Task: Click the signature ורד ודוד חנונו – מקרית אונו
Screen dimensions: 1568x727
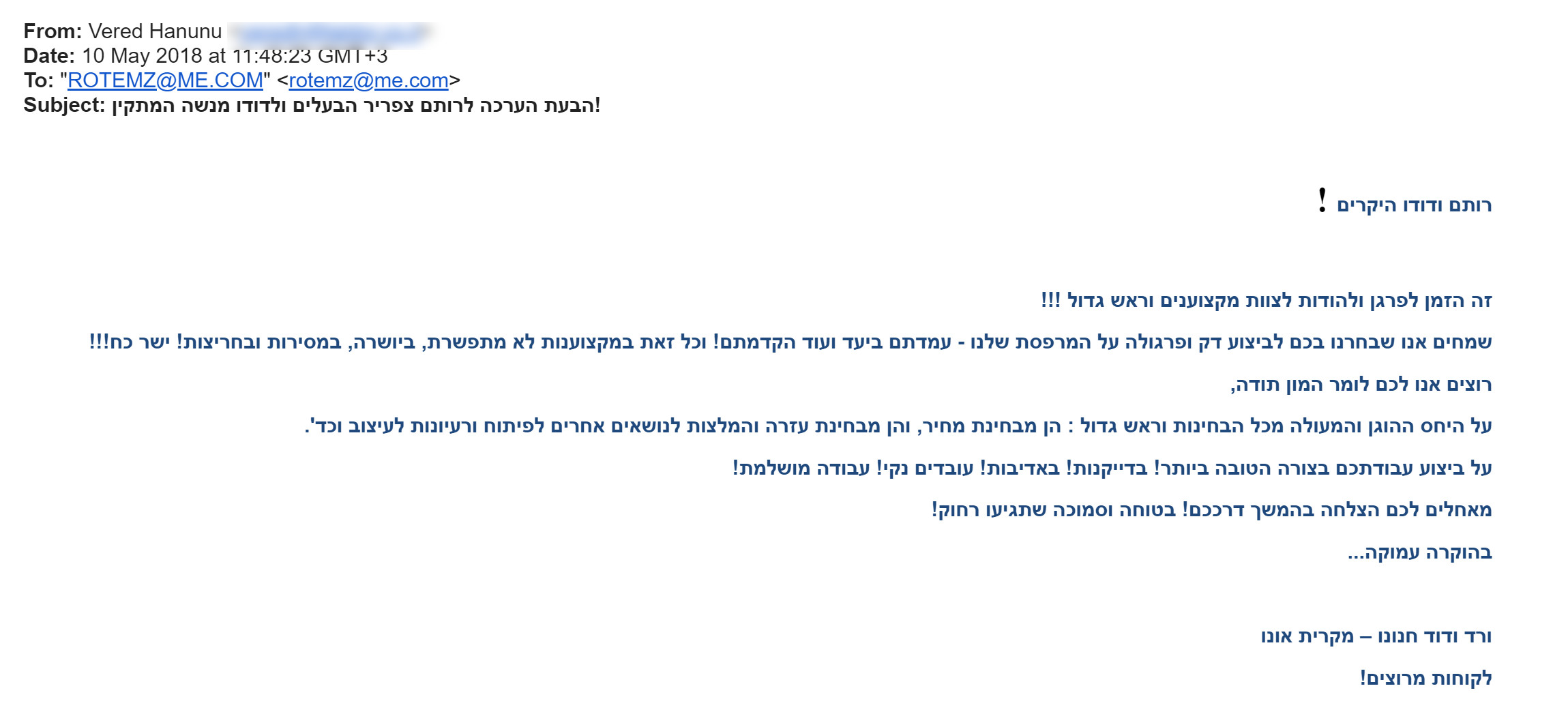Action: point(1376,636)
